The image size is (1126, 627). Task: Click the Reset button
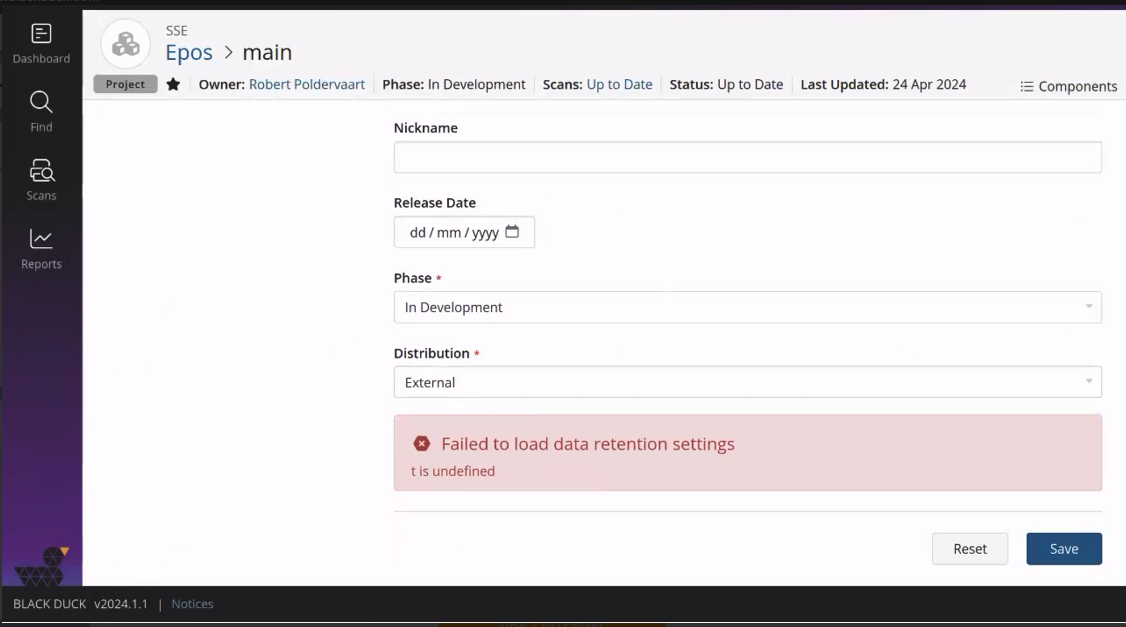[x=969, y=548]
